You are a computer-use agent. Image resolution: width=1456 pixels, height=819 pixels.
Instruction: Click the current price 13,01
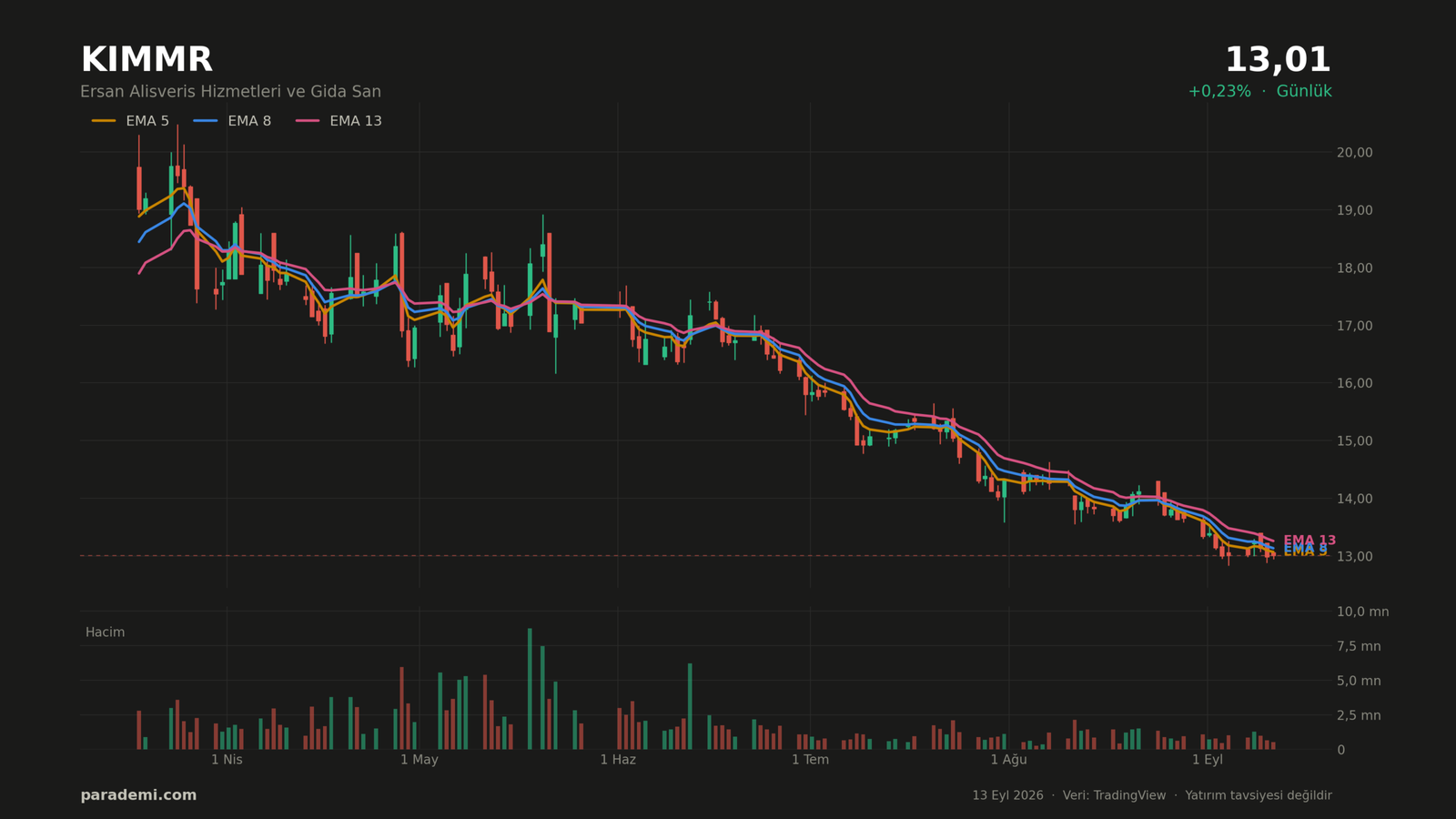coord(1278,60)
